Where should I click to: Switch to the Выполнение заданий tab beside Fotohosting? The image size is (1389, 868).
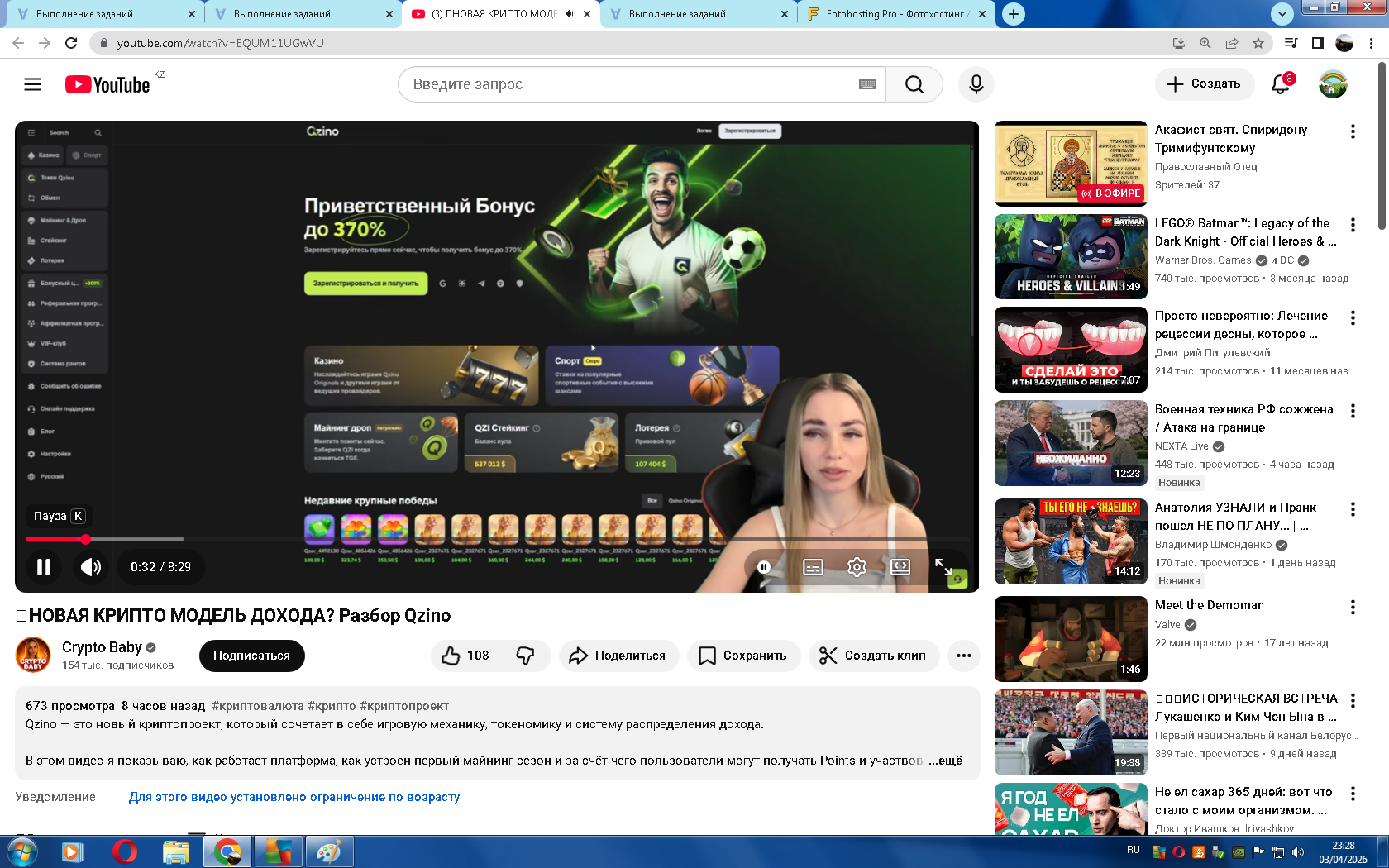click(699, 14)
